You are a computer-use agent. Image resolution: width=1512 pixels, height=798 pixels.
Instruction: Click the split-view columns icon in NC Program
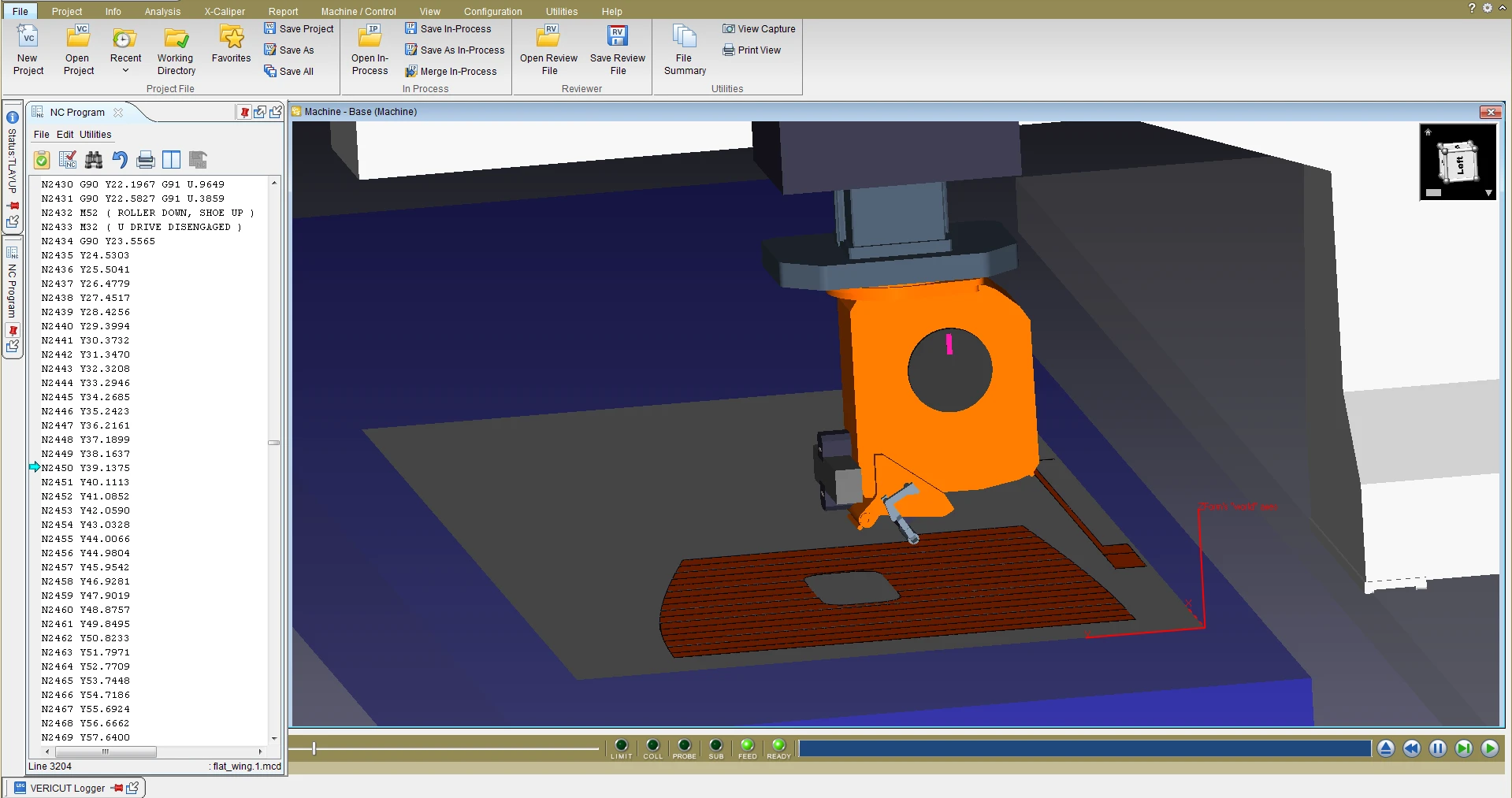171,160
